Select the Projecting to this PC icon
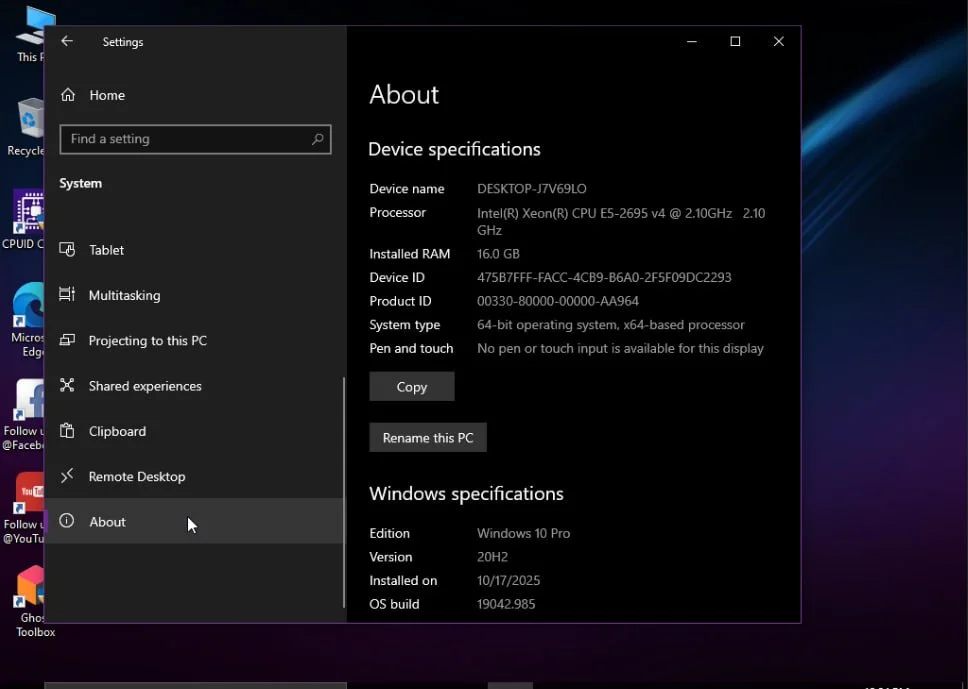Screen dimensions: 968x689 (67, 340)
